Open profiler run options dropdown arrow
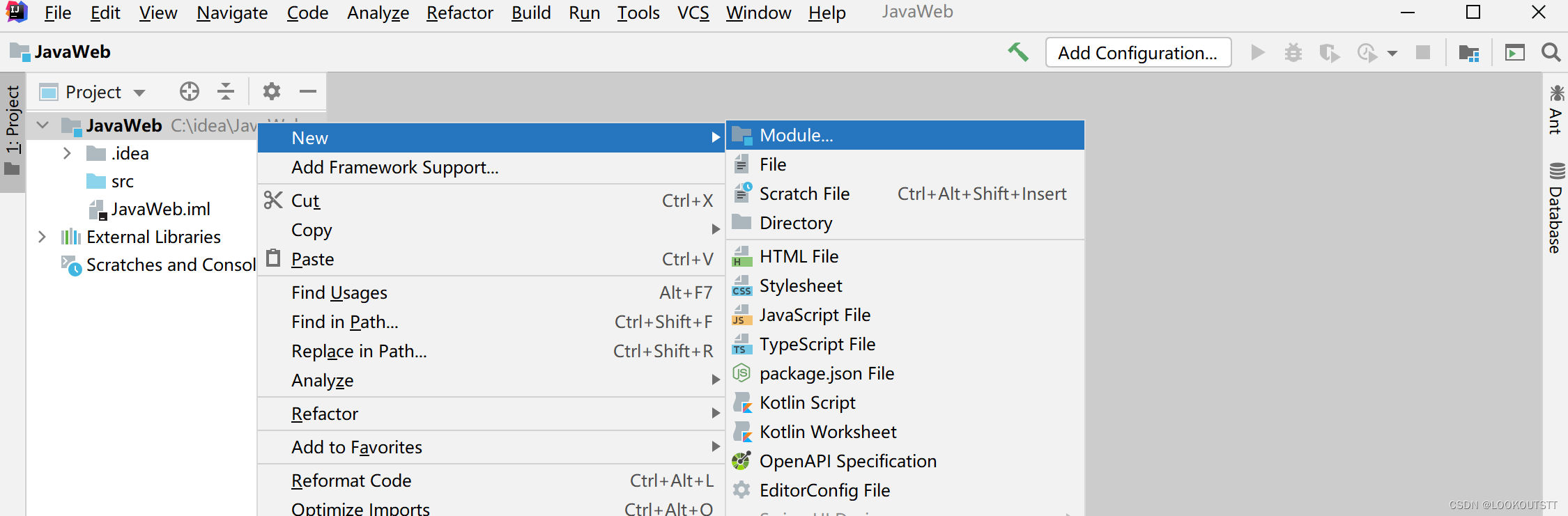Viewport: 1568px width, 516px height. [x=1392, y=53]
